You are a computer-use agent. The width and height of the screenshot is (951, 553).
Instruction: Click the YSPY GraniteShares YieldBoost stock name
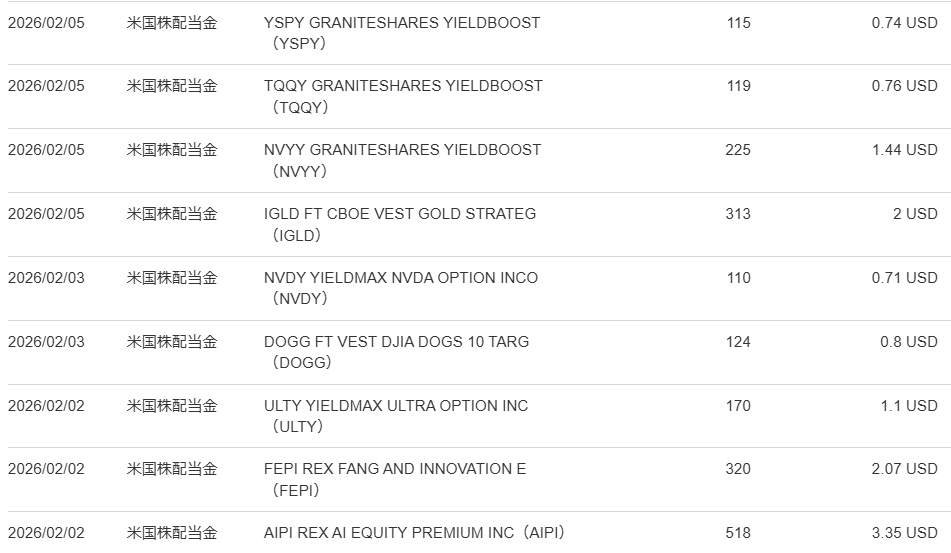pyautogui.click(x=401, y=22)
